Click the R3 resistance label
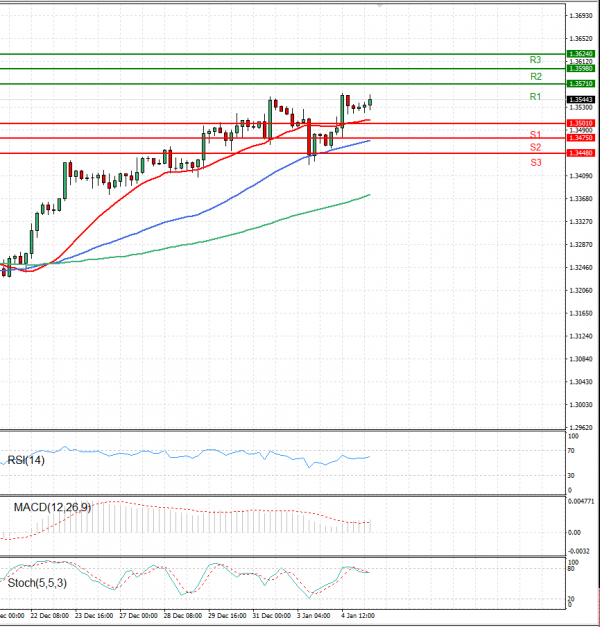Viewport: 600px width, 627px height. (x=535, y=60)
